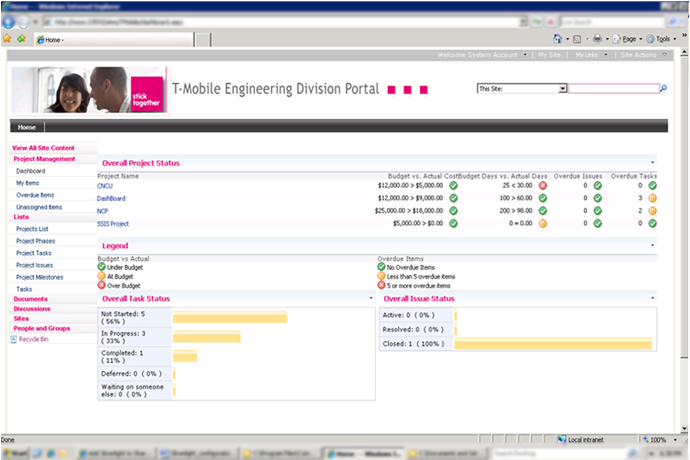Screen dimensions: 690x460
Task: Open People and Groups
Action: (41, 328)
